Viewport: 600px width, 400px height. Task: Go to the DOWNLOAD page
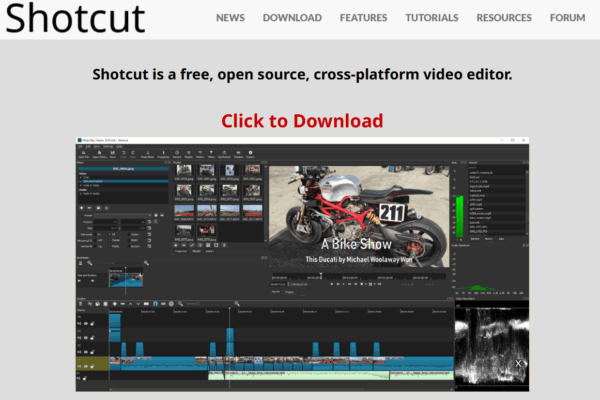point(292,18)
